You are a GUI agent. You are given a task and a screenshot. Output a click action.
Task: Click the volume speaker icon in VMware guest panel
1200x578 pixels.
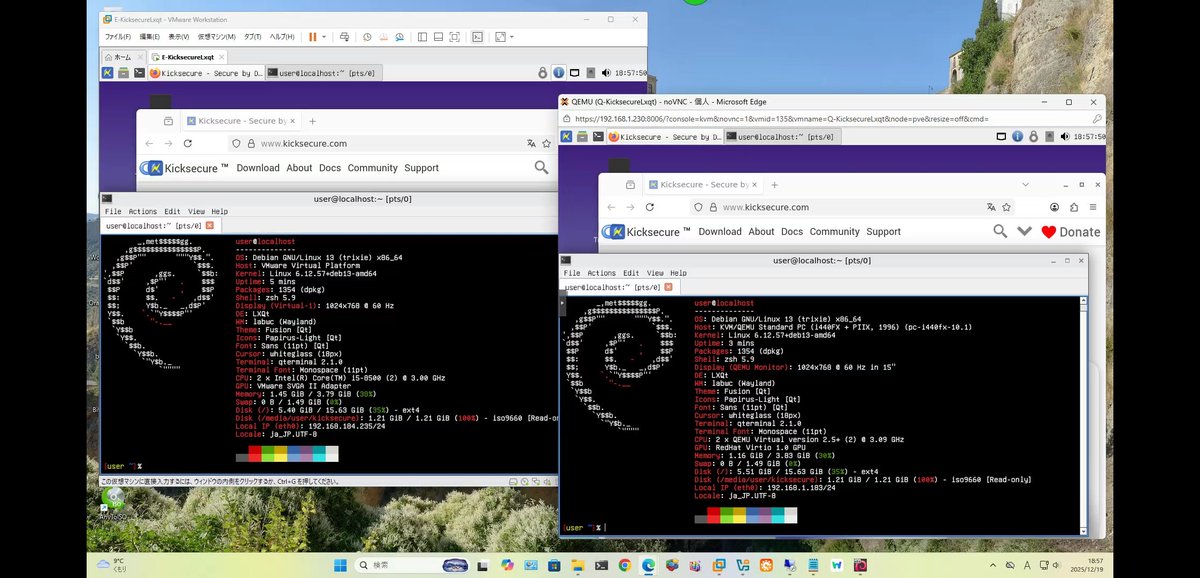coord(604,73)
